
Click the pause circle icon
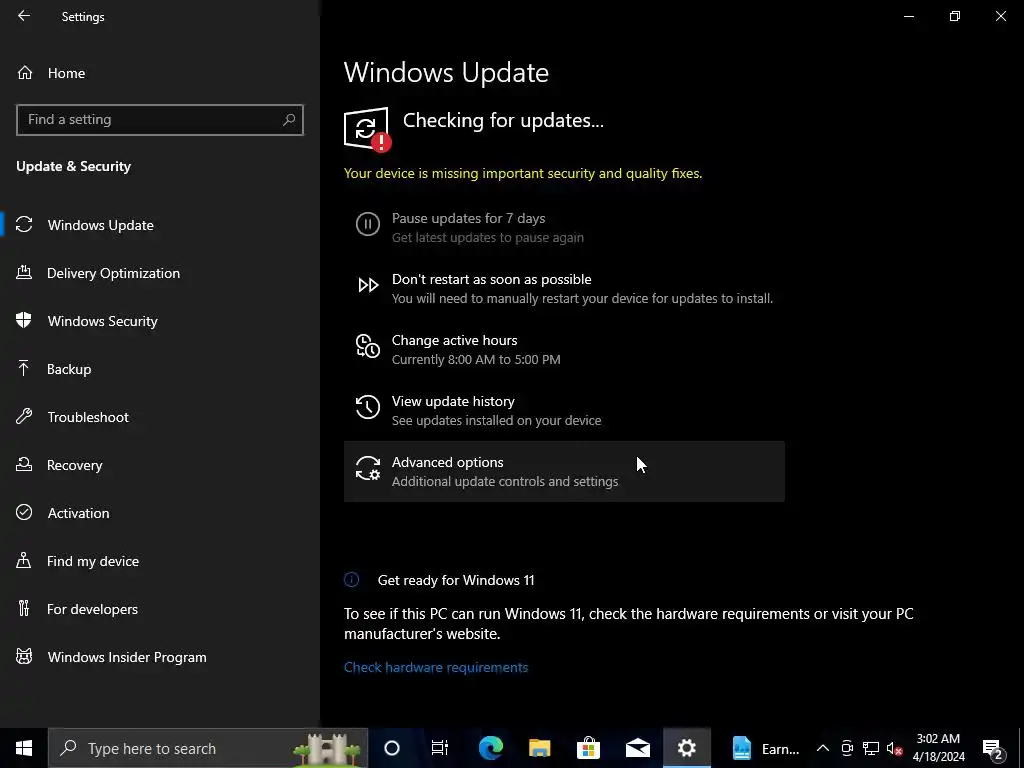[368, 224]
